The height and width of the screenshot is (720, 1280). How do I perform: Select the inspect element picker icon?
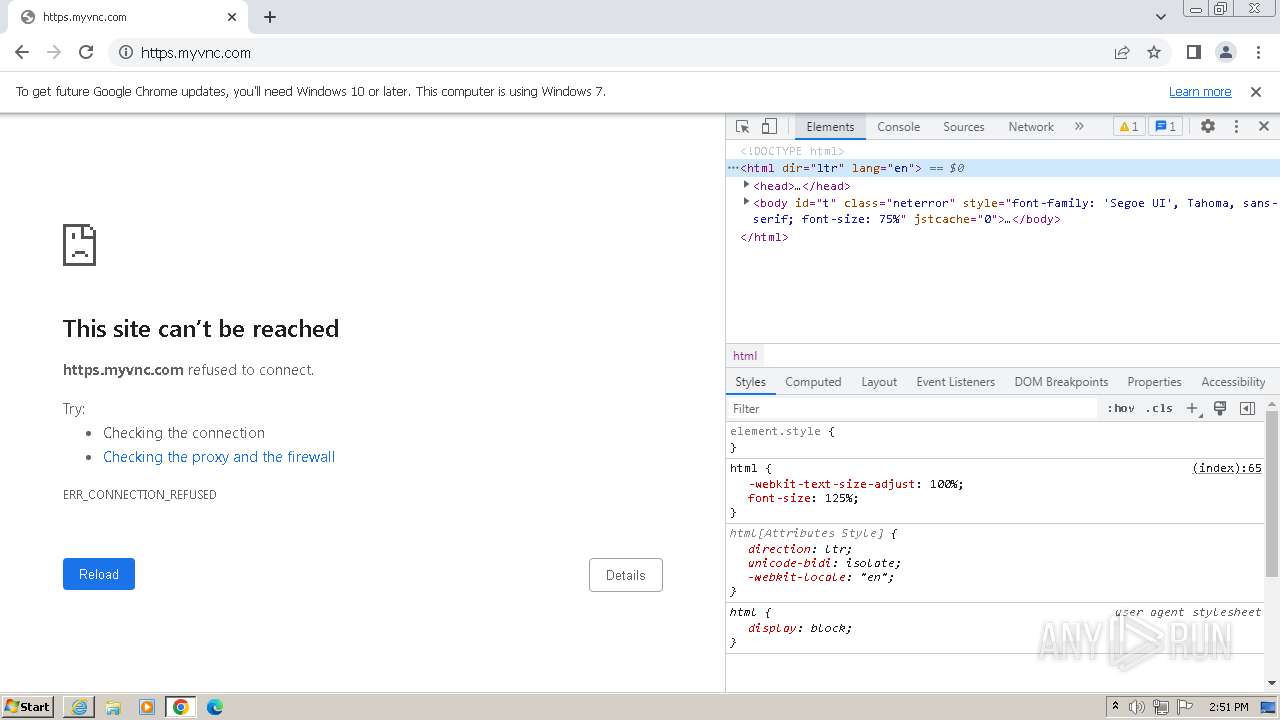pos(742,127)
